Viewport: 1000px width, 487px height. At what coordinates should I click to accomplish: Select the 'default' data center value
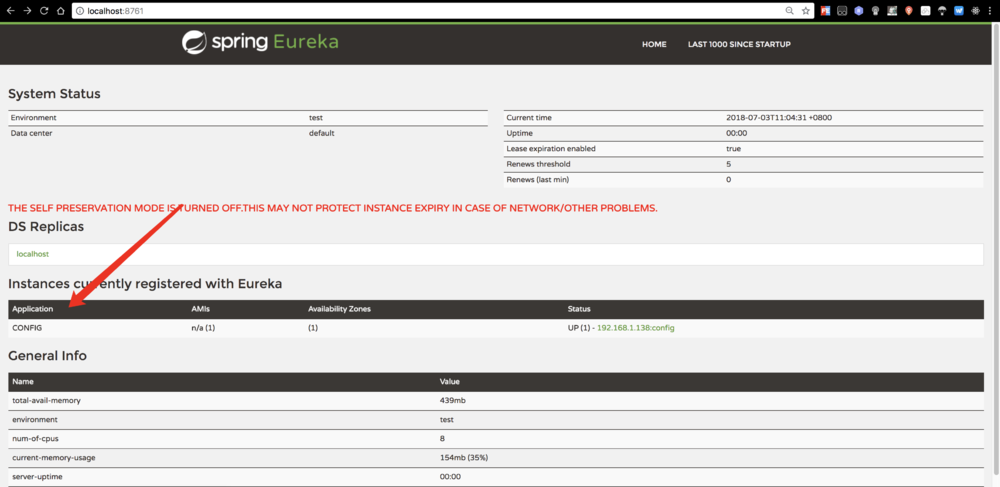click(321, 133)
